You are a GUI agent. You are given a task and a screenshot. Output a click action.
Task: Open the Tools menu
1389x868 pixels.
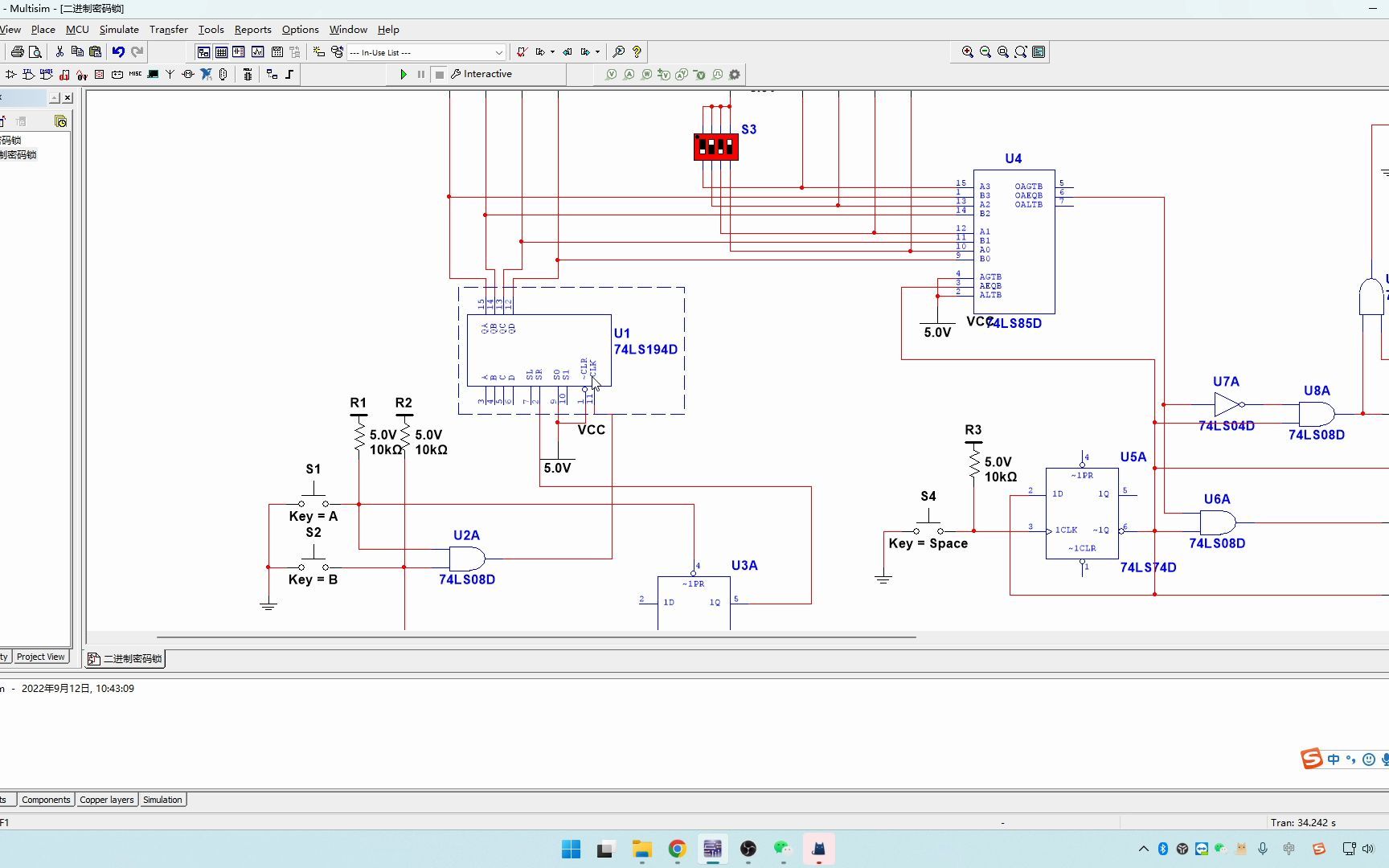(211, 29)
